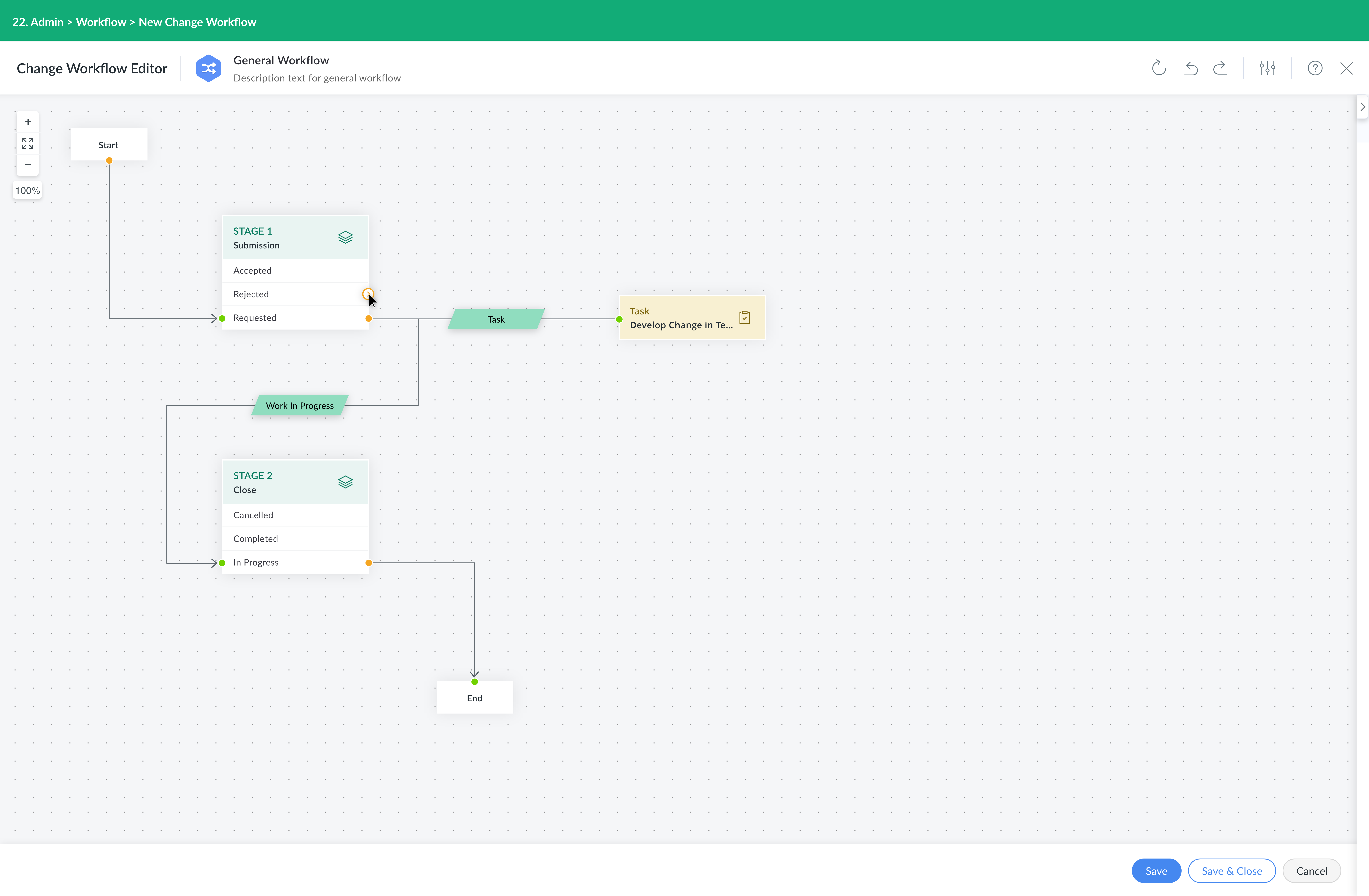
Task: Click the In Progress orange output connector
Action: [x=369, y=563]
